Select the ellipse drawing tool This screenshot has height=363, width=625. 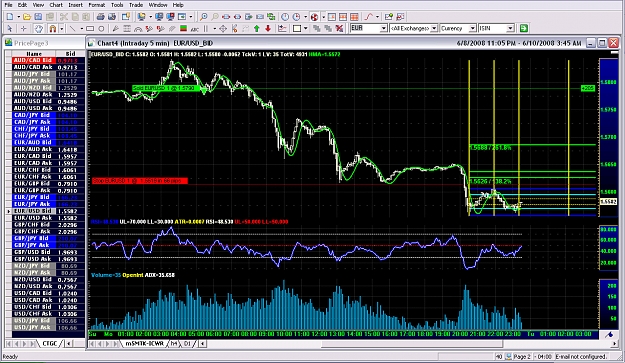tap(101, 28)
